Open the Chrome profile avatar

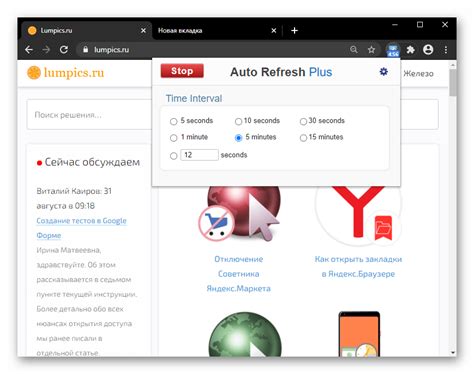428,50
